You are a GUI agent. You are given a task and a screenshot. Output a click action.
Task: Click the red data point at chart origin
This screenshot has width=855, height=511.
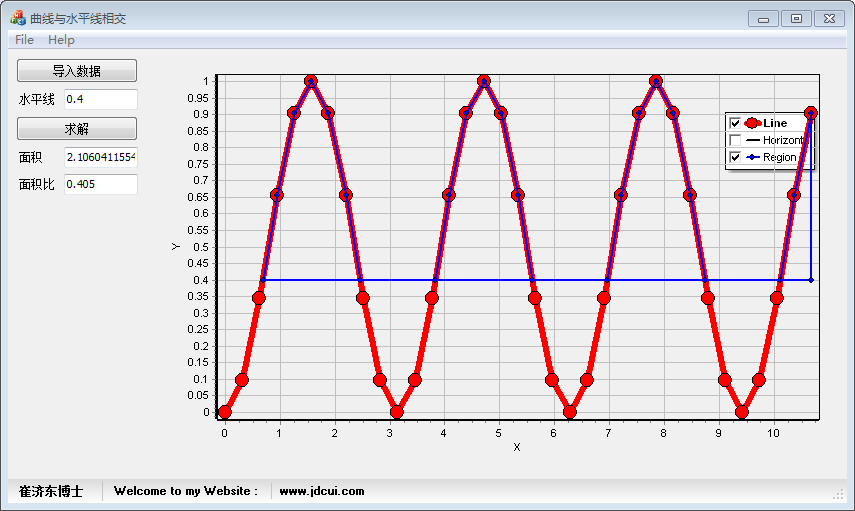coord(225,411)
